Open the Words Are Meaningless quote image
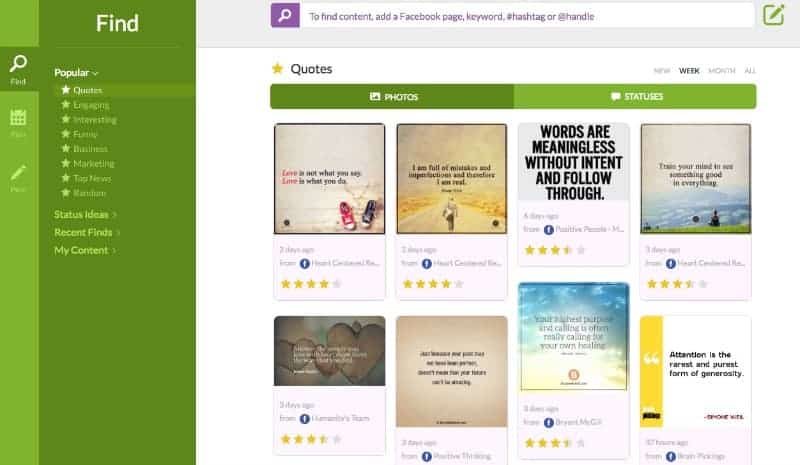The image size is (800, 465). (573, 162)
